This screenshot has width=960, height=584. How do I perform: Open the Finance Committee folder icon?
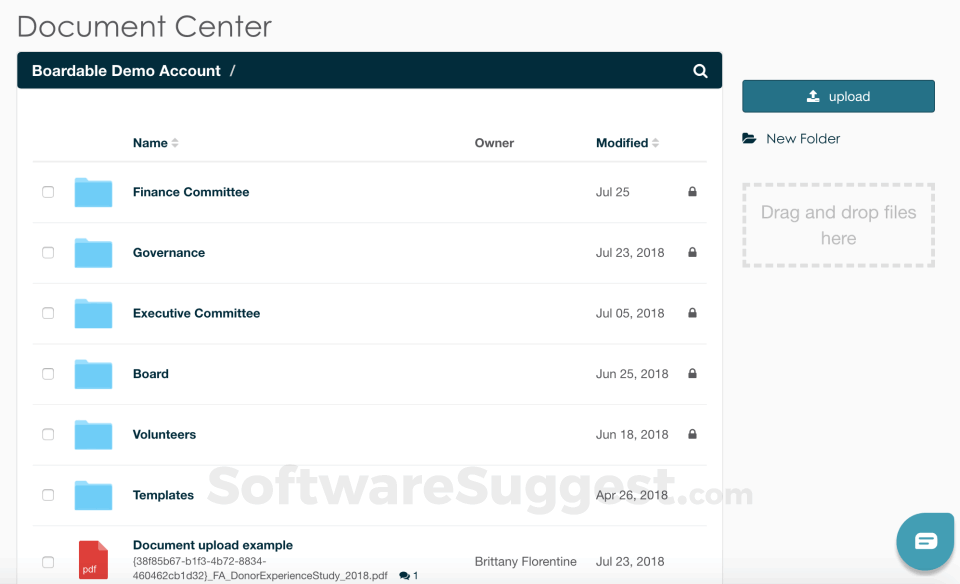pos(93,192)
